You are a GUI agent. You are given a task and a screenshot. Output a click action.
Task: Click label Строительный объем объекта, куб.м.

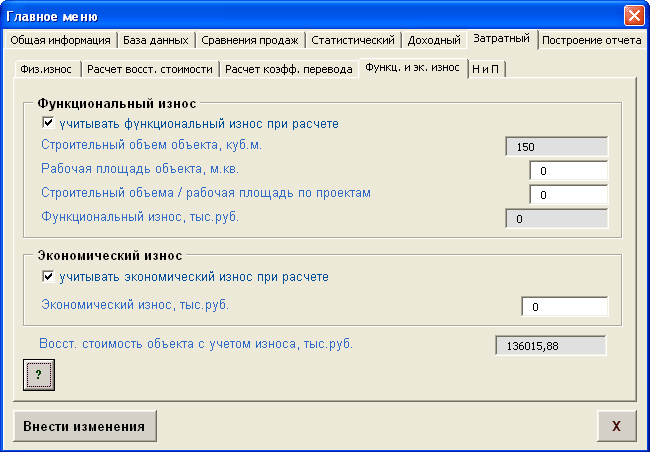(151, 145)
